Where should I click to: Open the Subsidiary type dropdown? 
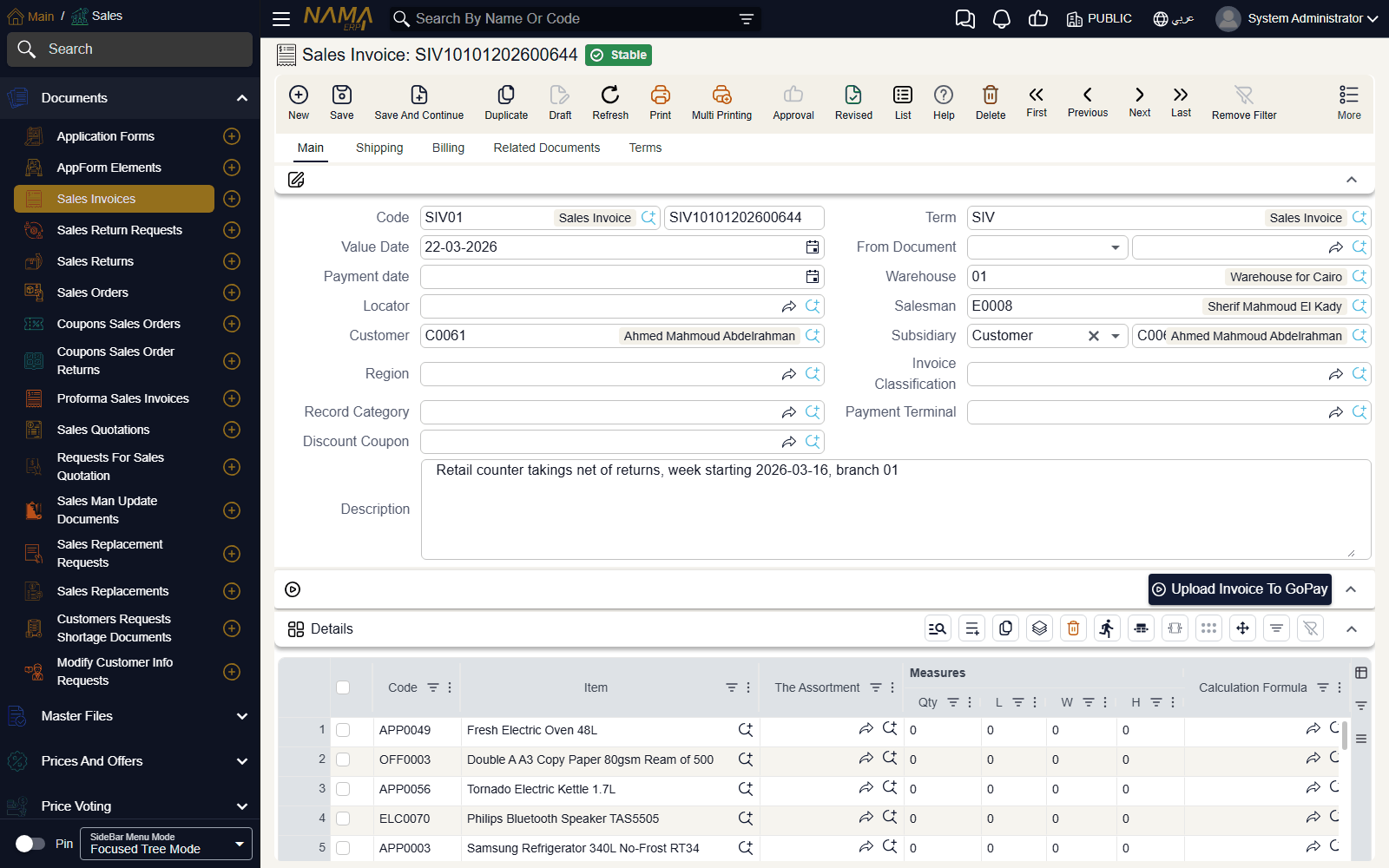pos(1116,336)
